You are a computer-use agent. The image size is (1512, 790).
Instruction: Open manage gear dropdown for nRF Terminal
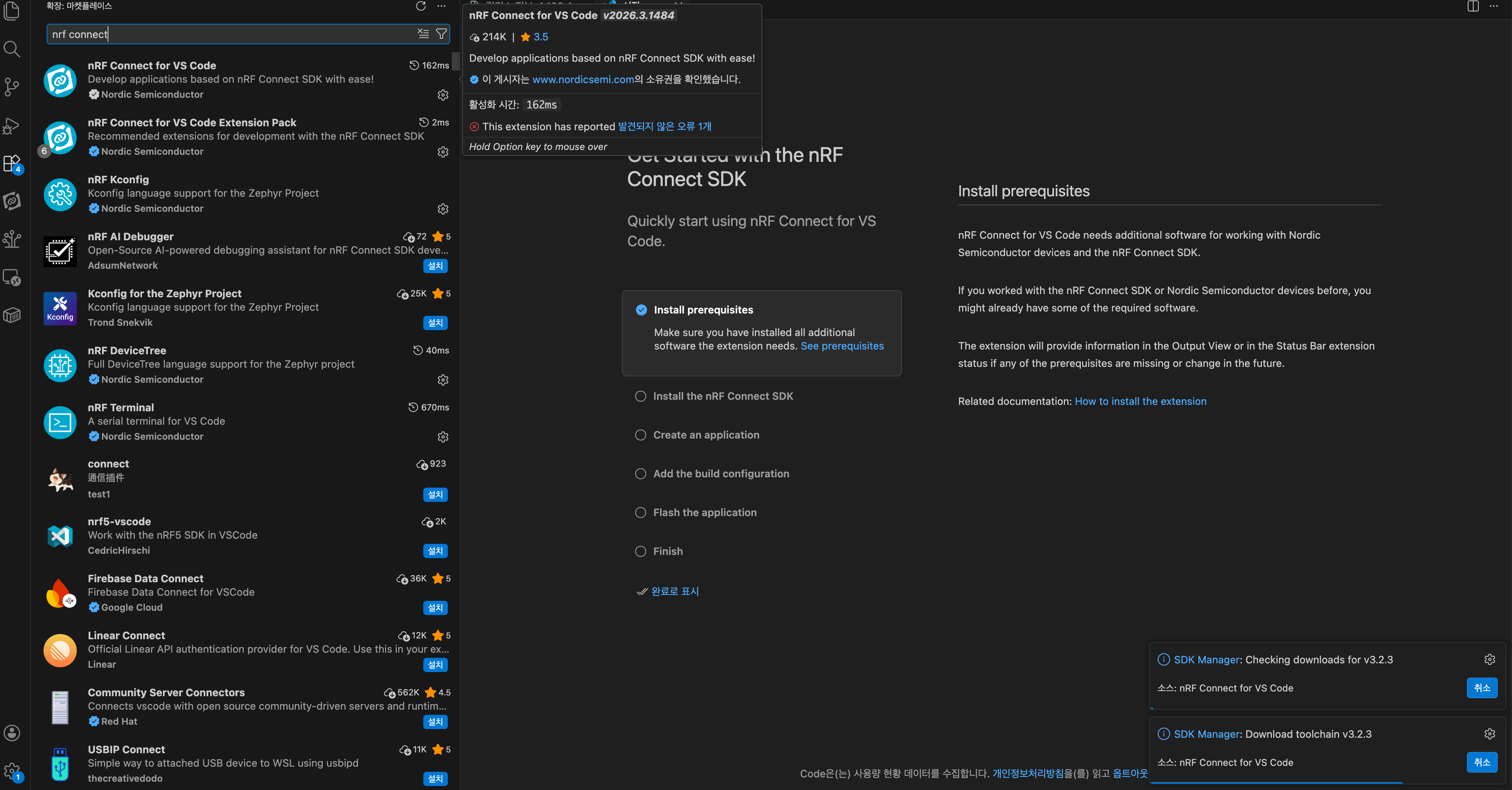click(443, 437)
